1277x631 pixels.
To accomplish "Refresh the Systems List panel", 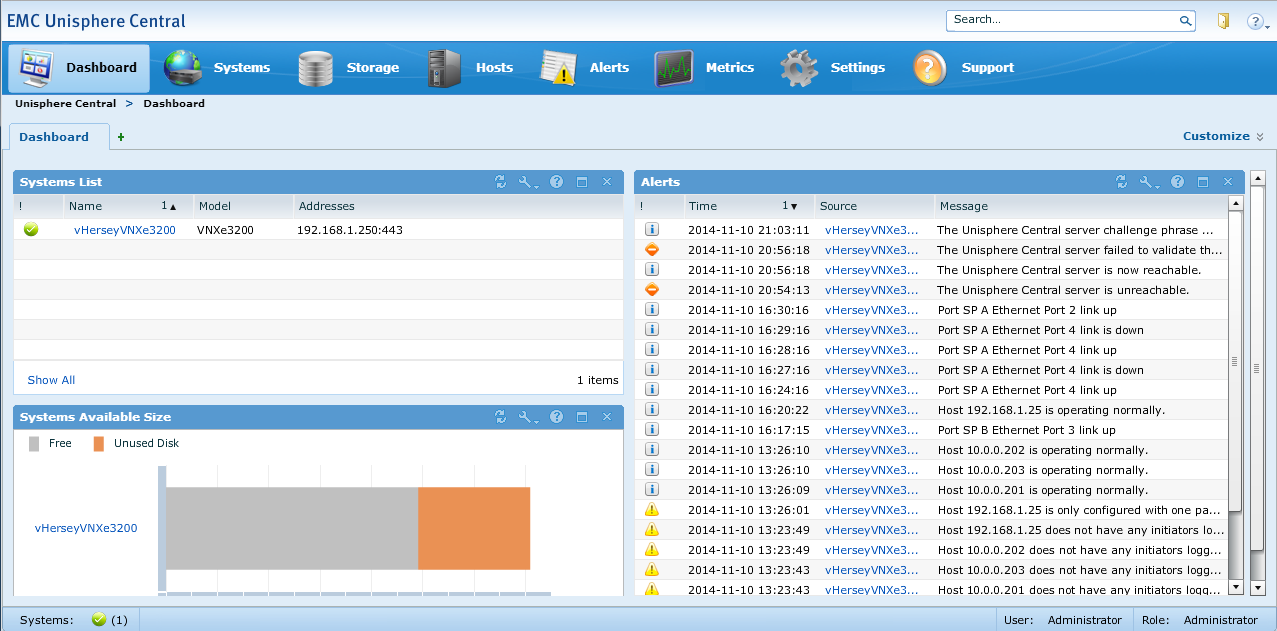I will tap(501, 182).
